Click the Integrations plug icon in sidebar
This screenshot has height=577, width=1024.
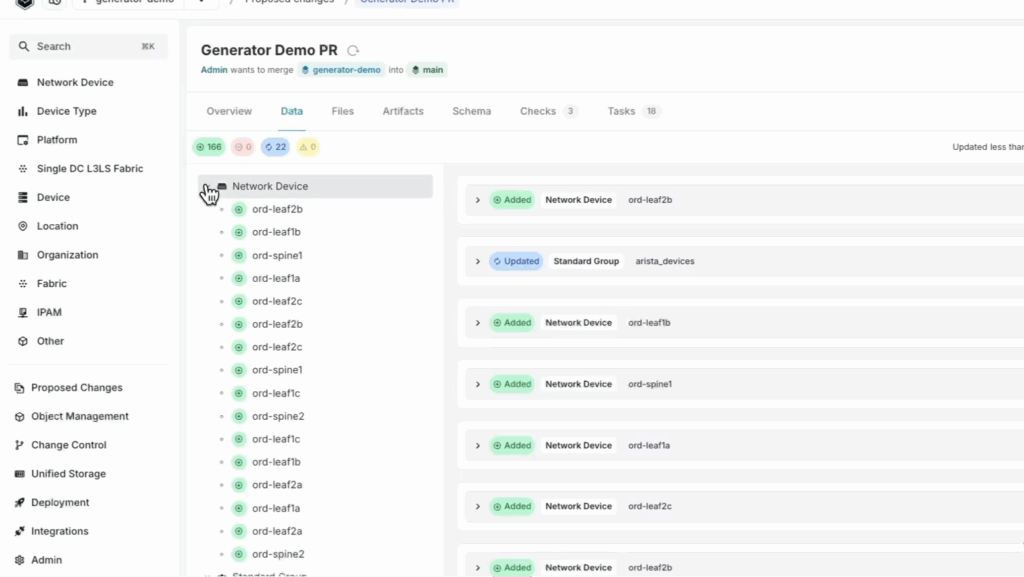click(x=21, y=532)
